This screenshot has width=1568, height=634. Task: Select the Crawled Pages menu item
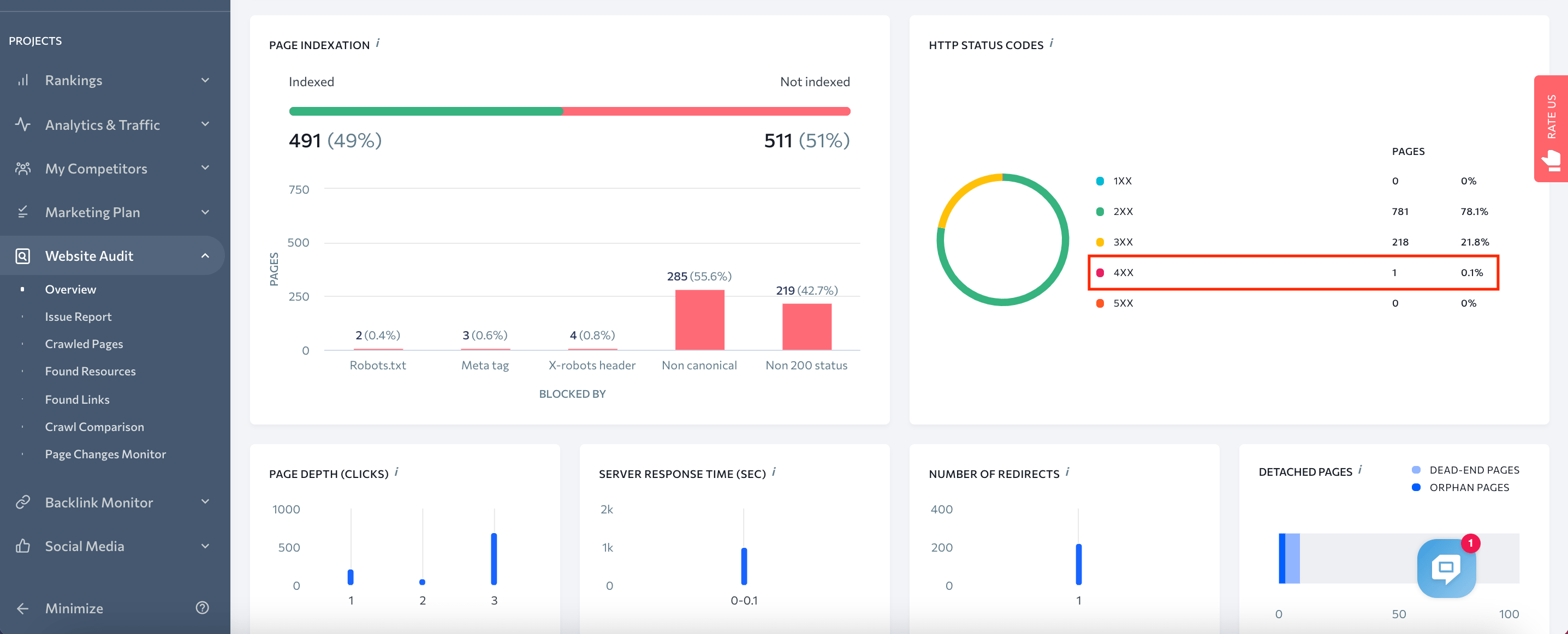pyautogui.click(x=84, y=344)
